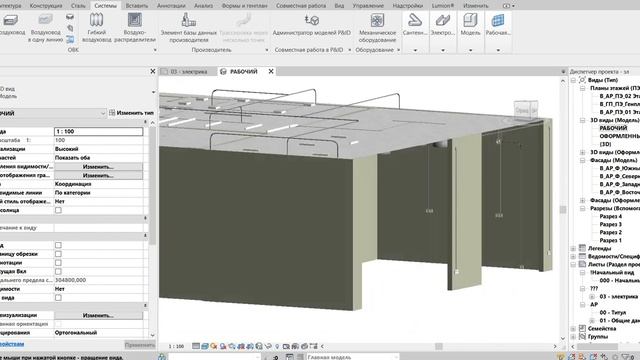Click Изменить button for visibility overrides

(98, 167)
